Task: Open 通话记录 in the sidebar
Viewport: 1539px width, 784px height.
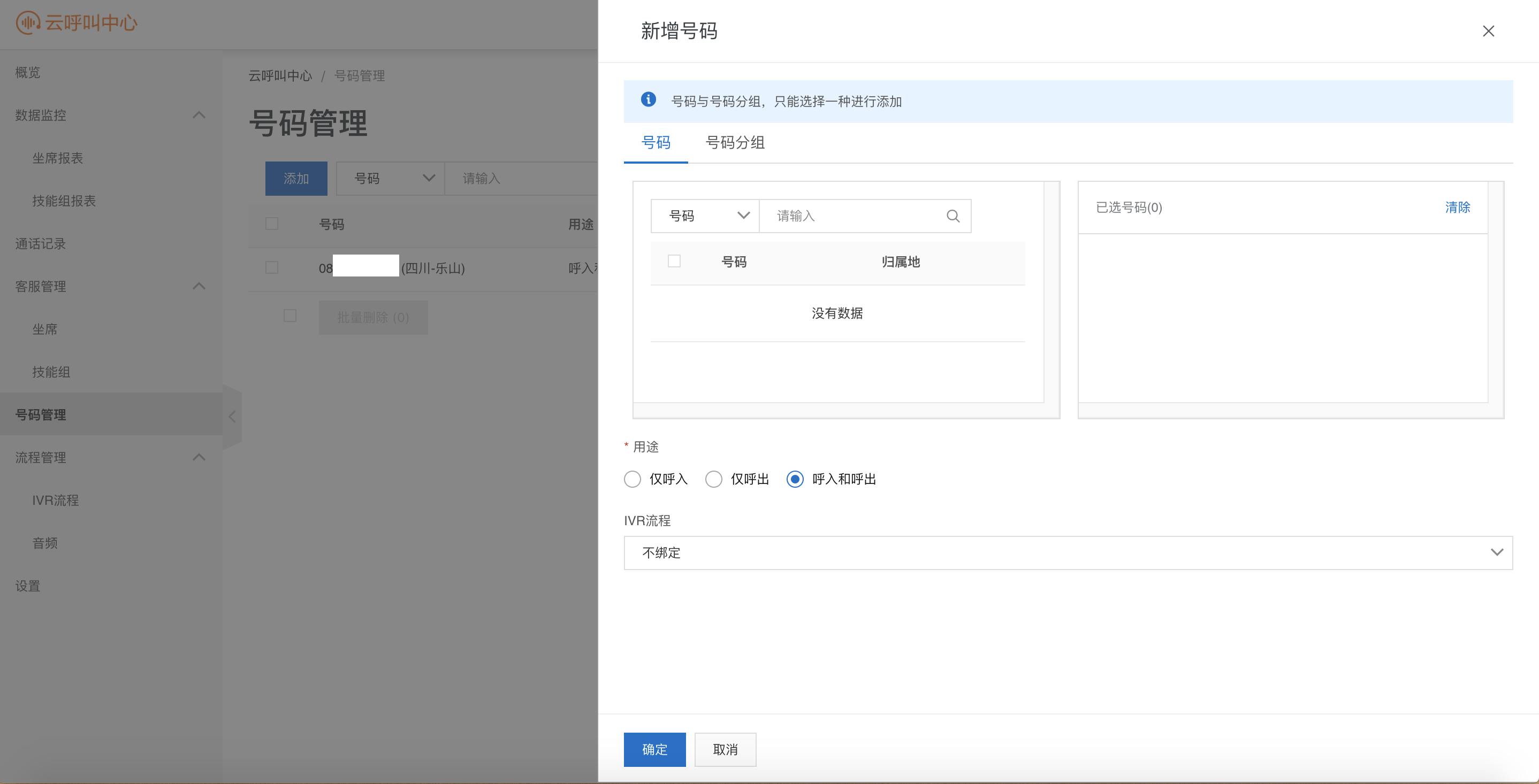Action: pos(40,244)
